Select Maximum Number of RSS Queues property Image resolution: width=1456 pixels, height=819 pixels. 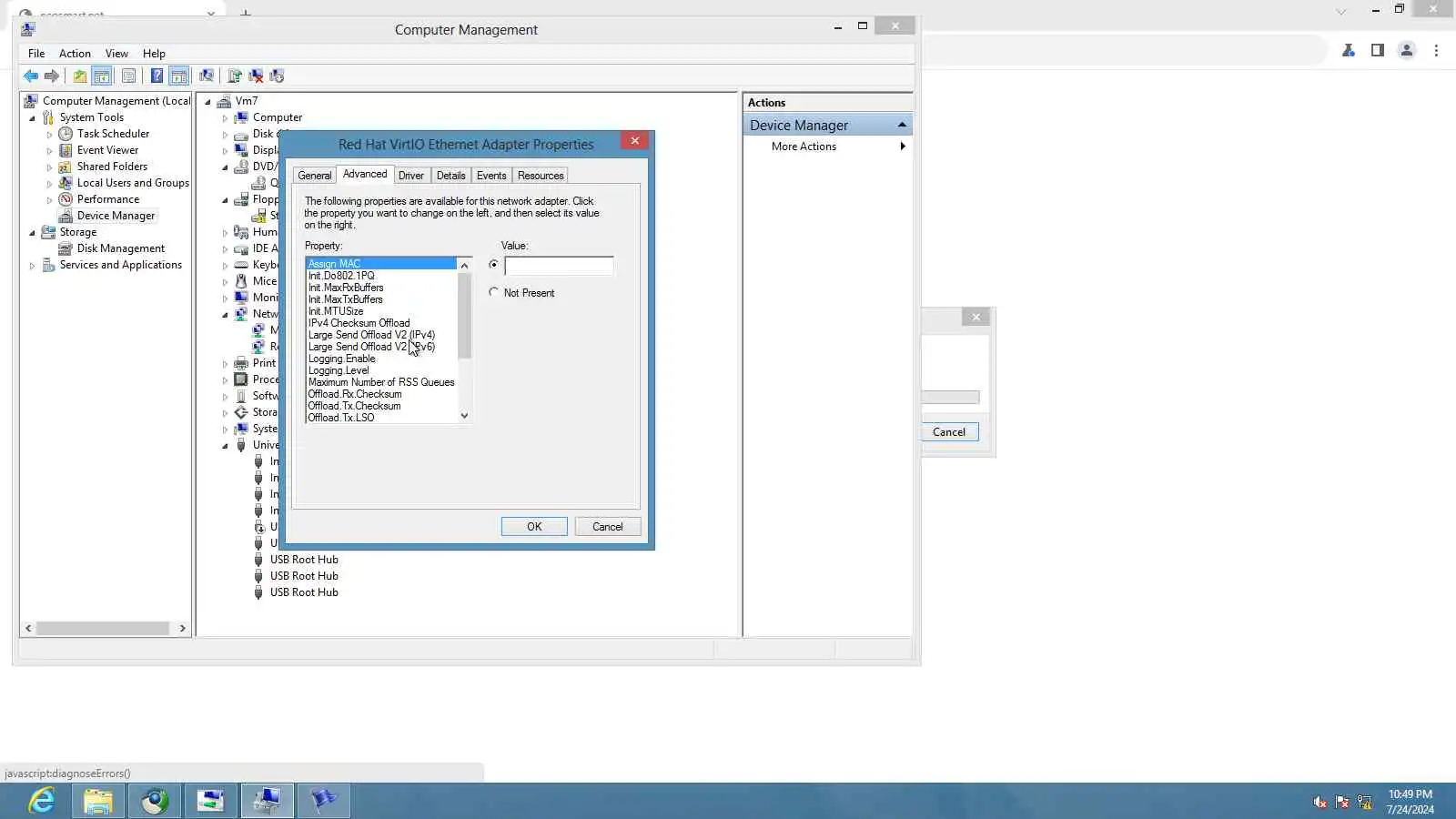tap(381, 382)
